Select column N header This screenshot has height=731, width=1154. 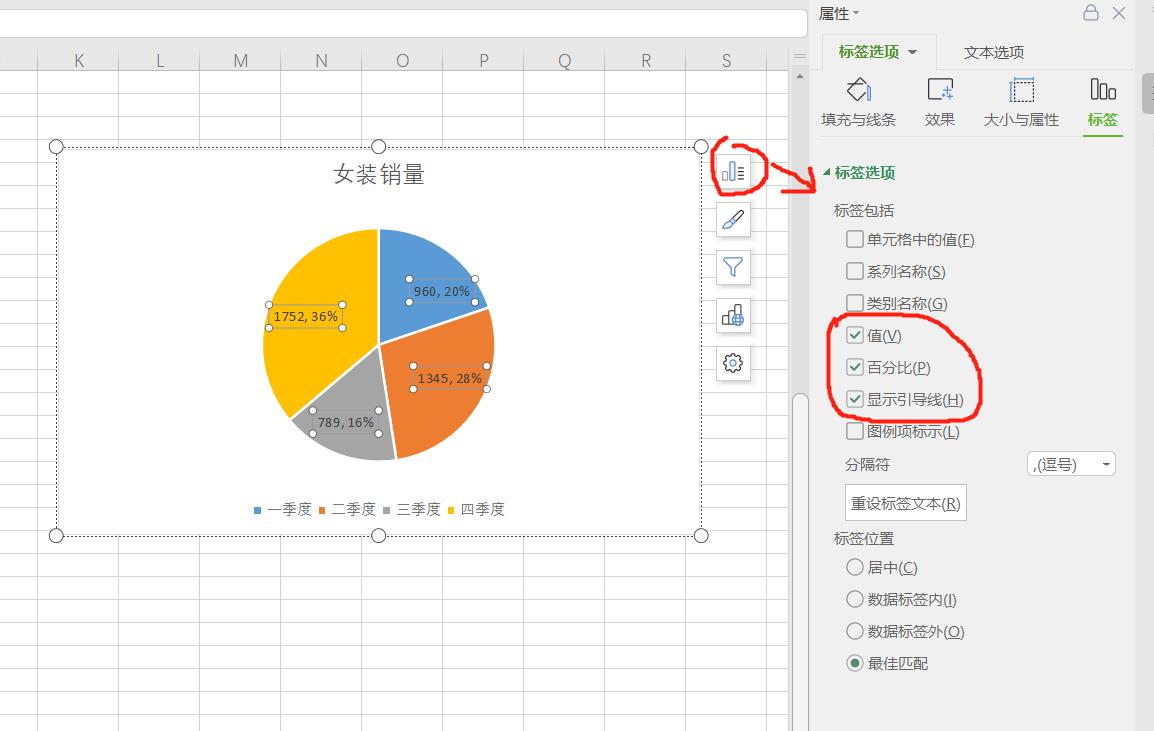[x=322, y=60]
